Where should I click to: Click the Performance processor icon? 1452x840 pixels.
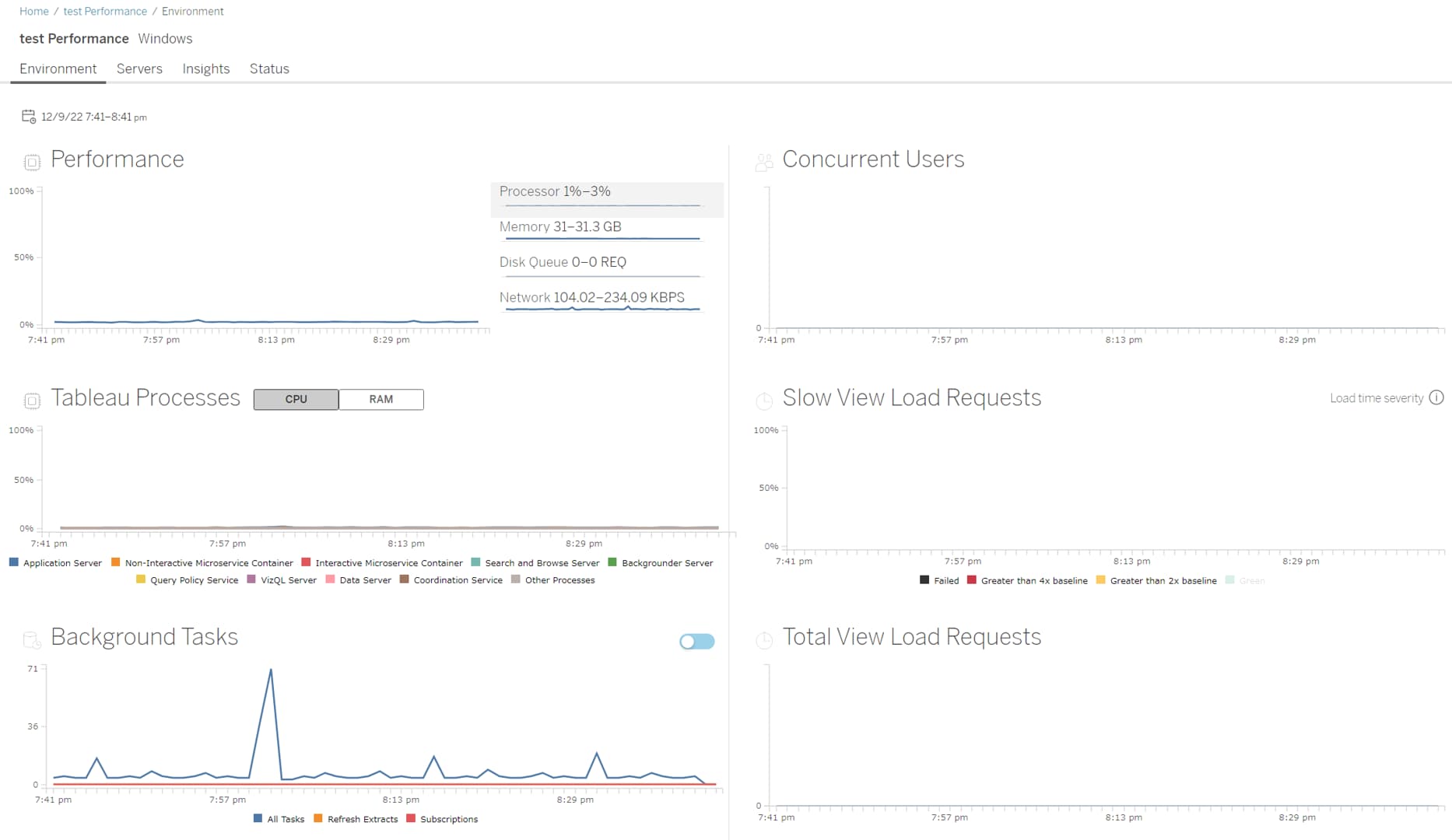tap(31, 162)
